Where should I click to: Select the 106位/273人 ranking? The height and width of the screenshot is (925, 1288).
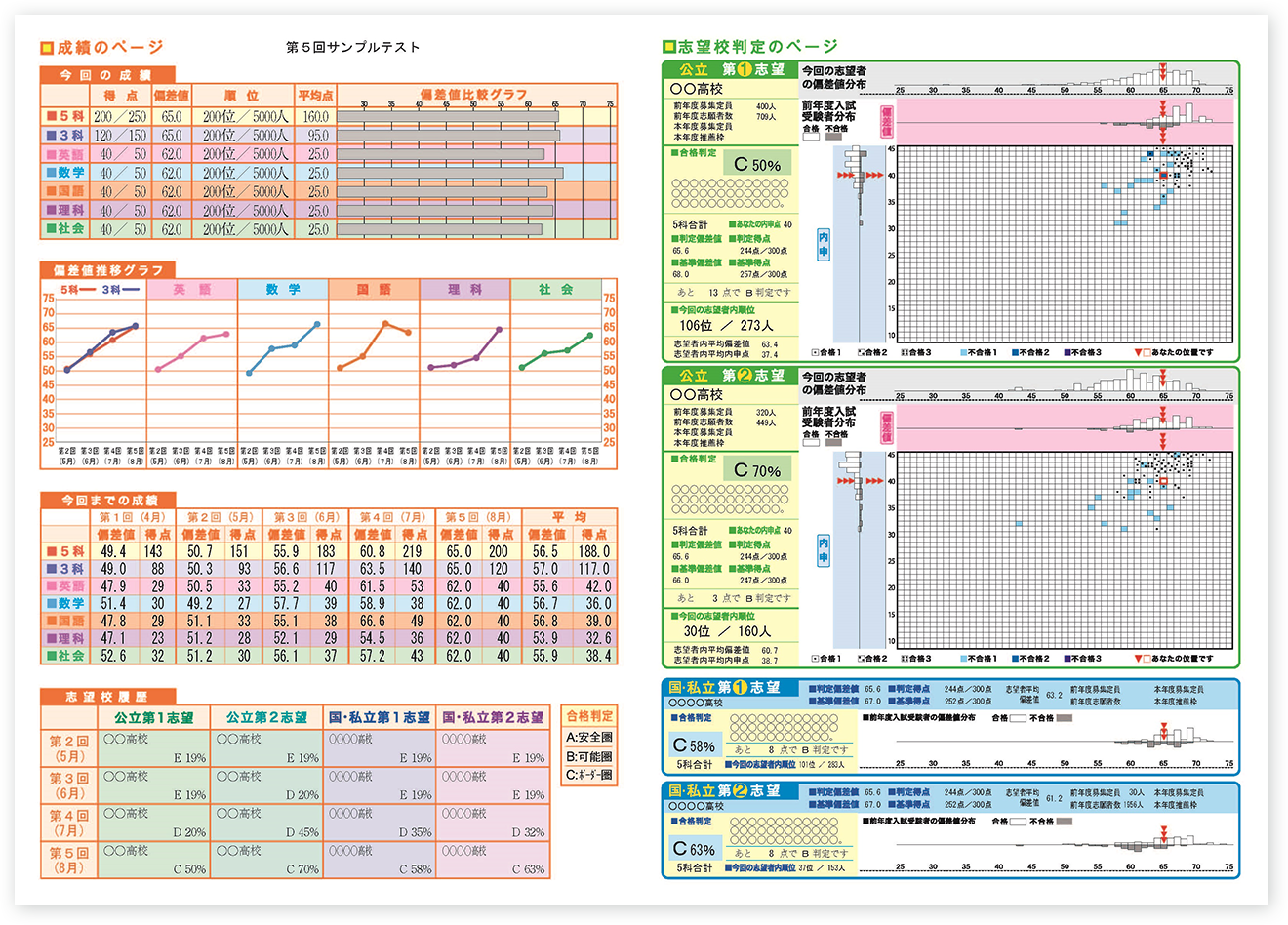pos(725,325)
